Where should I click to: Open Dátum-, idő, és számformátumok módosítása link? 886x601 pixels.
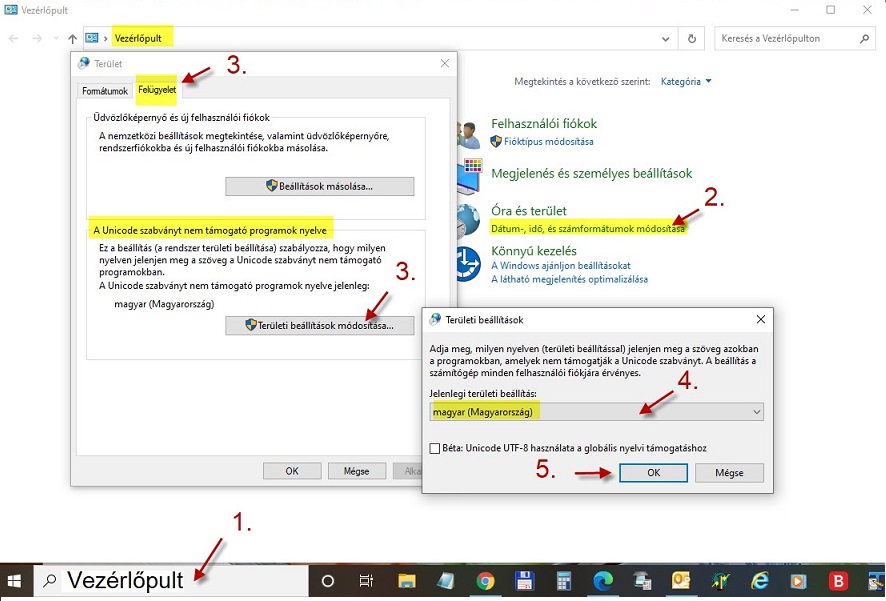[x=588, y=228]
